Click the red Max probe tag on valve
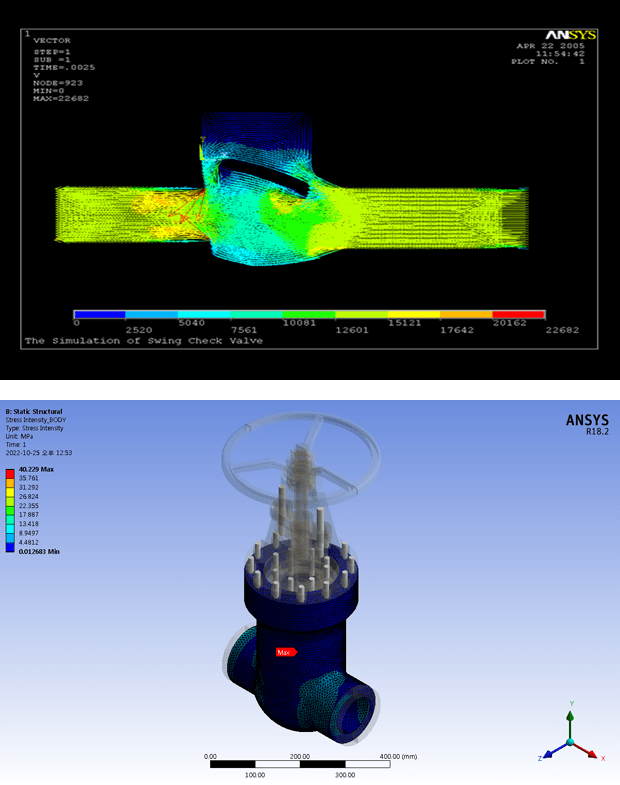The image size is (620, 785). pyautogui.click(x=286, y=652)
